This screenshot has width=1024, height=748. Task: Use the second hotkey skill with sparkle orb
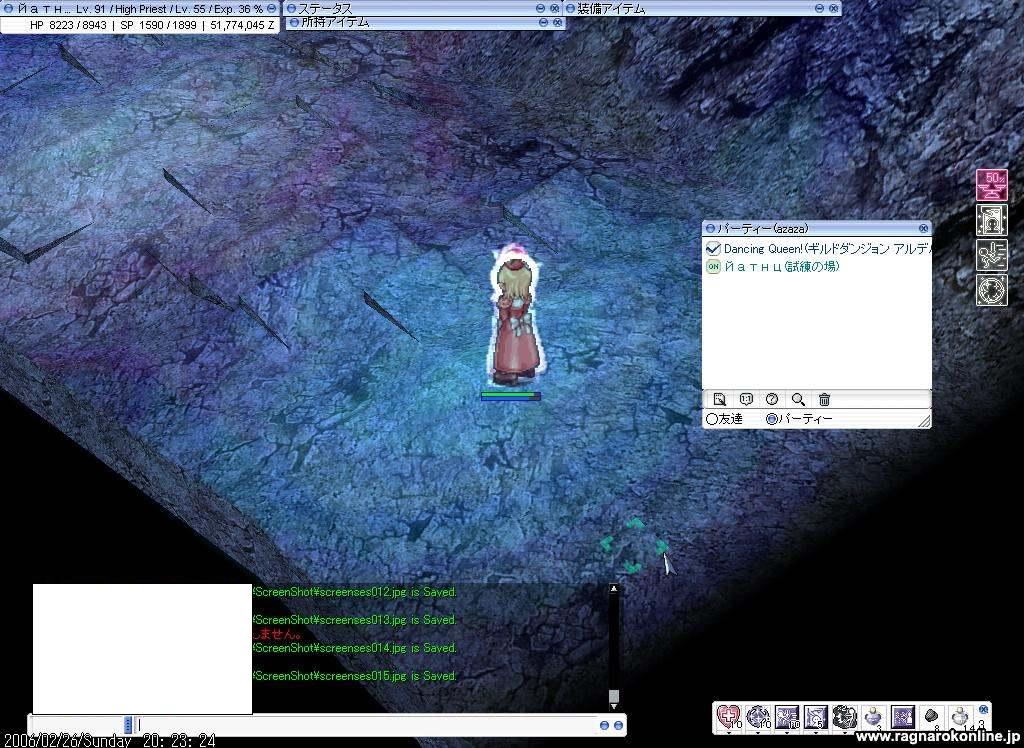click(758, 717)
